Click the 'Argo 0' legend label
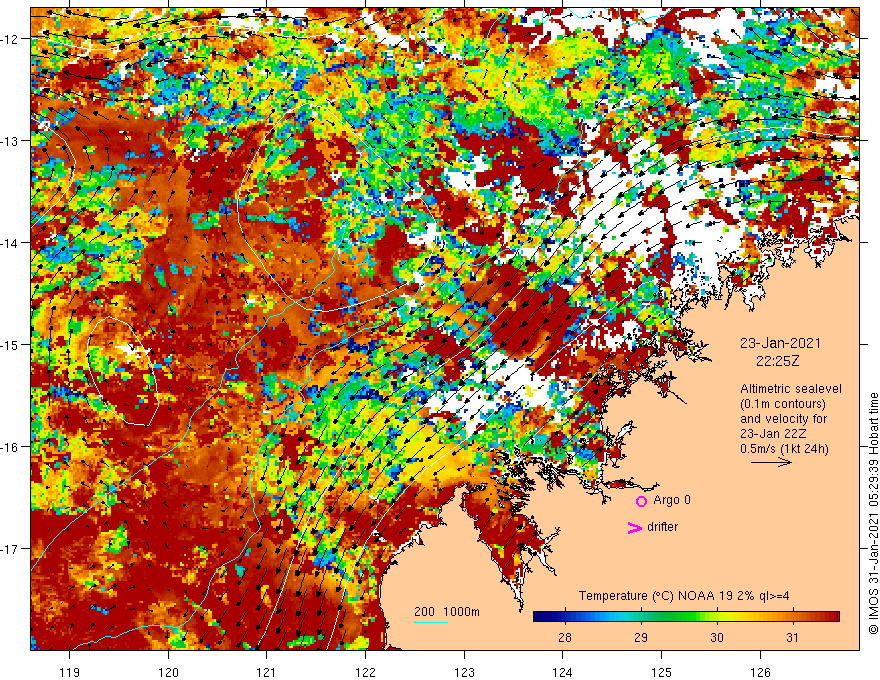The image size is (880, 680). 672,500
